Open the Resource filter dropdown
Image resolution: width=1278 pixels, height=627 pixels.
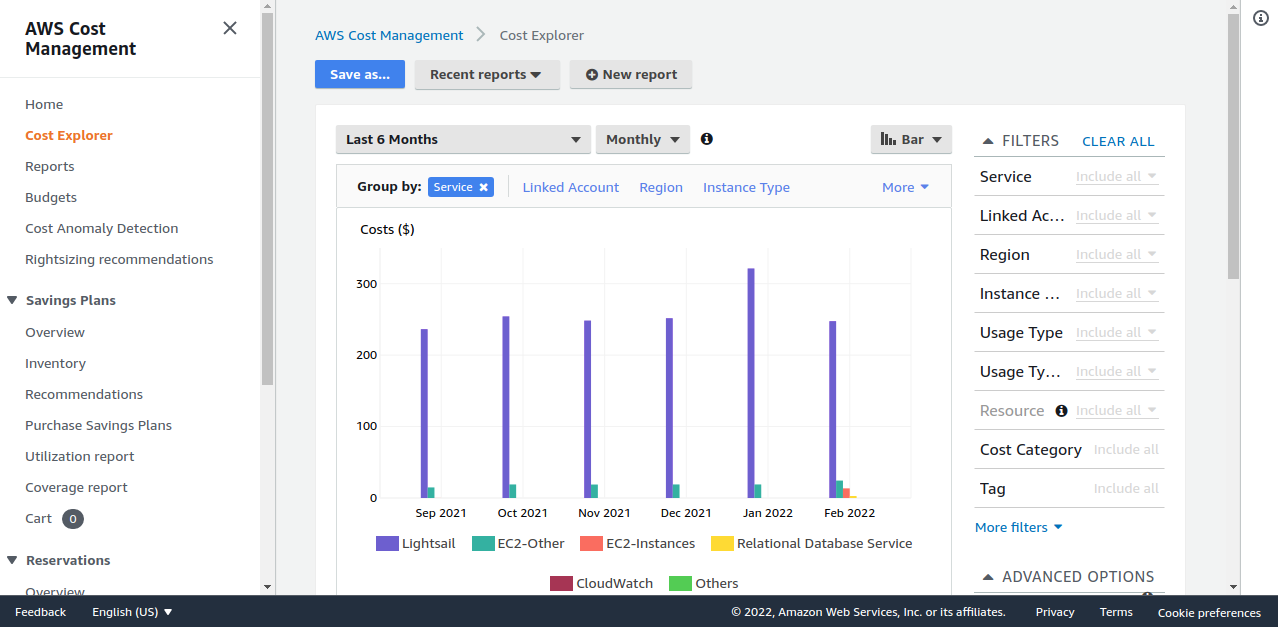pos(1117,411)
